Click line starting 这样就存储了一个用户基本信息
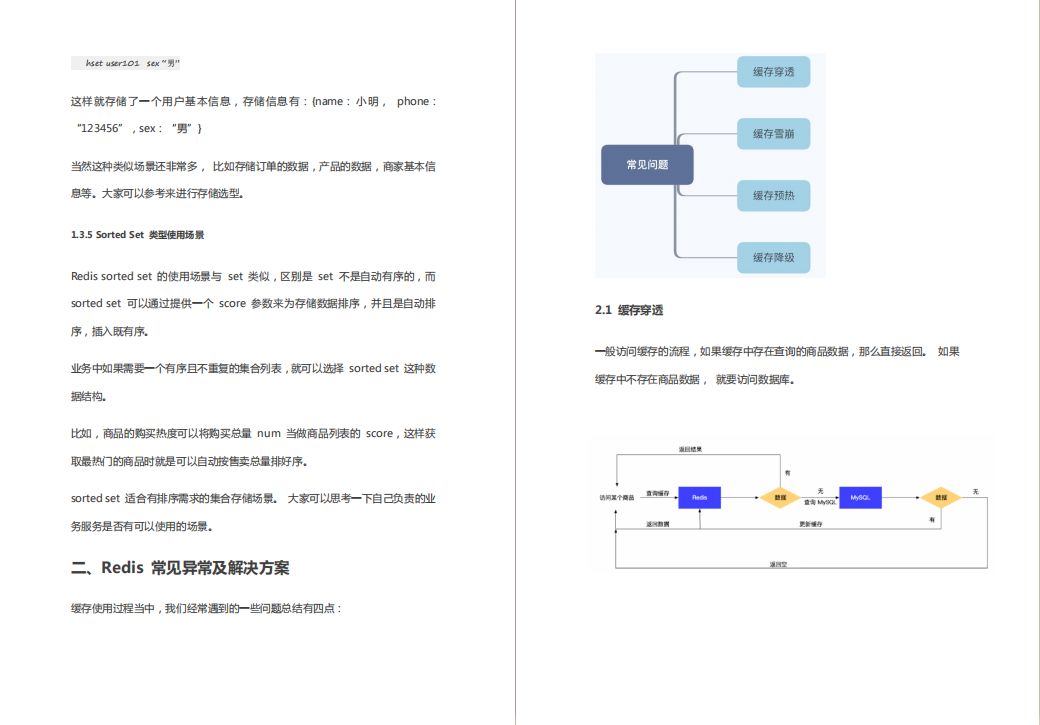This screenshot has width=1040, height=725. click(x=253, y=101)
